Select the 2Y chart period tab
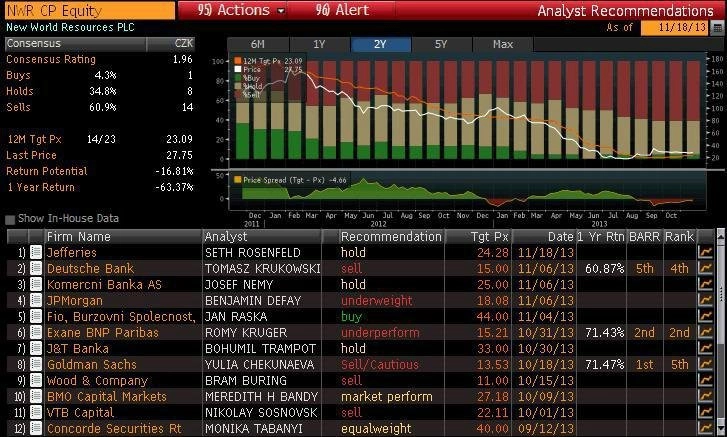This screenshot has width=727, height=437. click(380, 44)
